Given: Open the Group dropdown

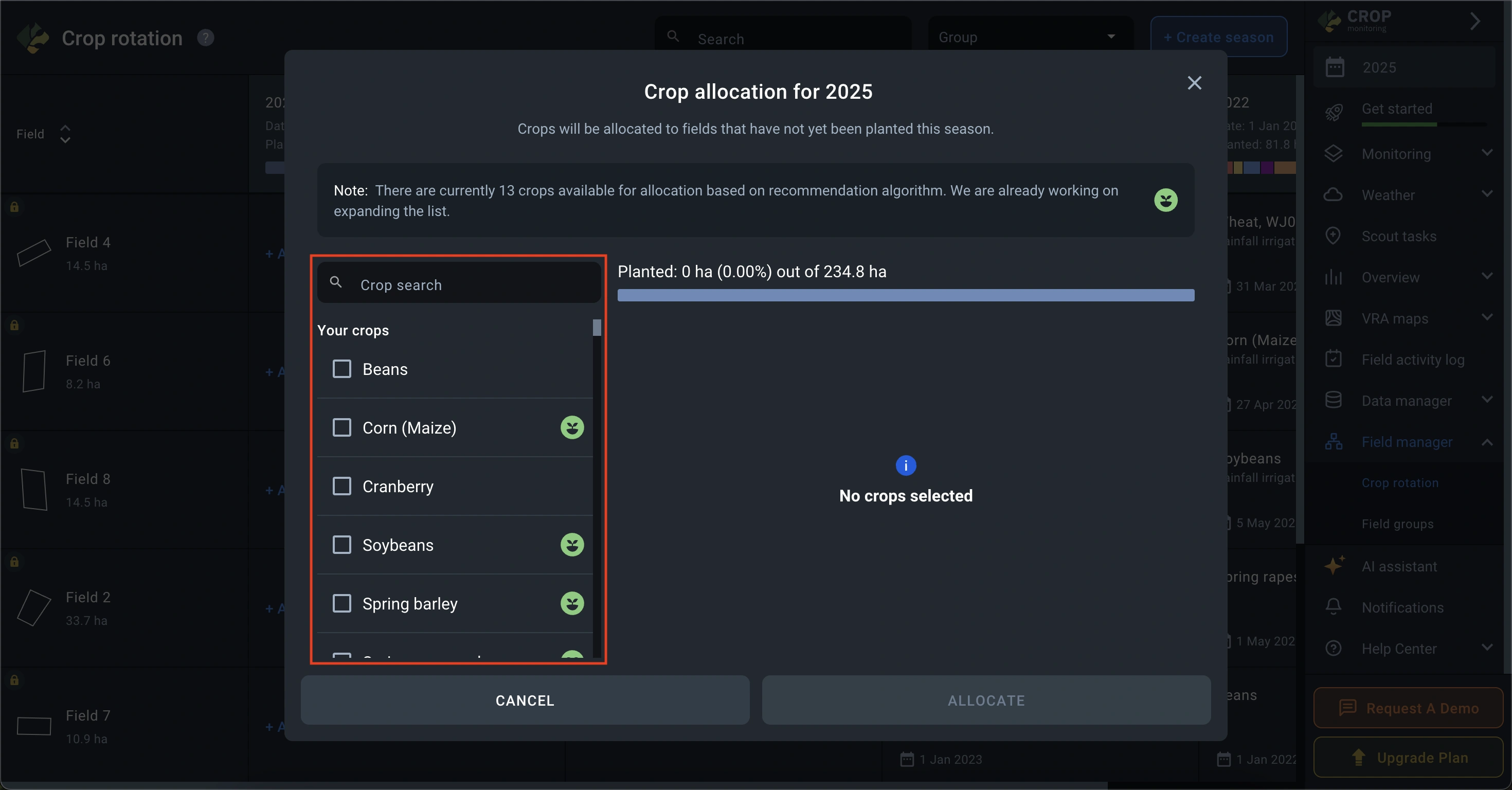Looking at the screenshot, I should click(1030, 38).
